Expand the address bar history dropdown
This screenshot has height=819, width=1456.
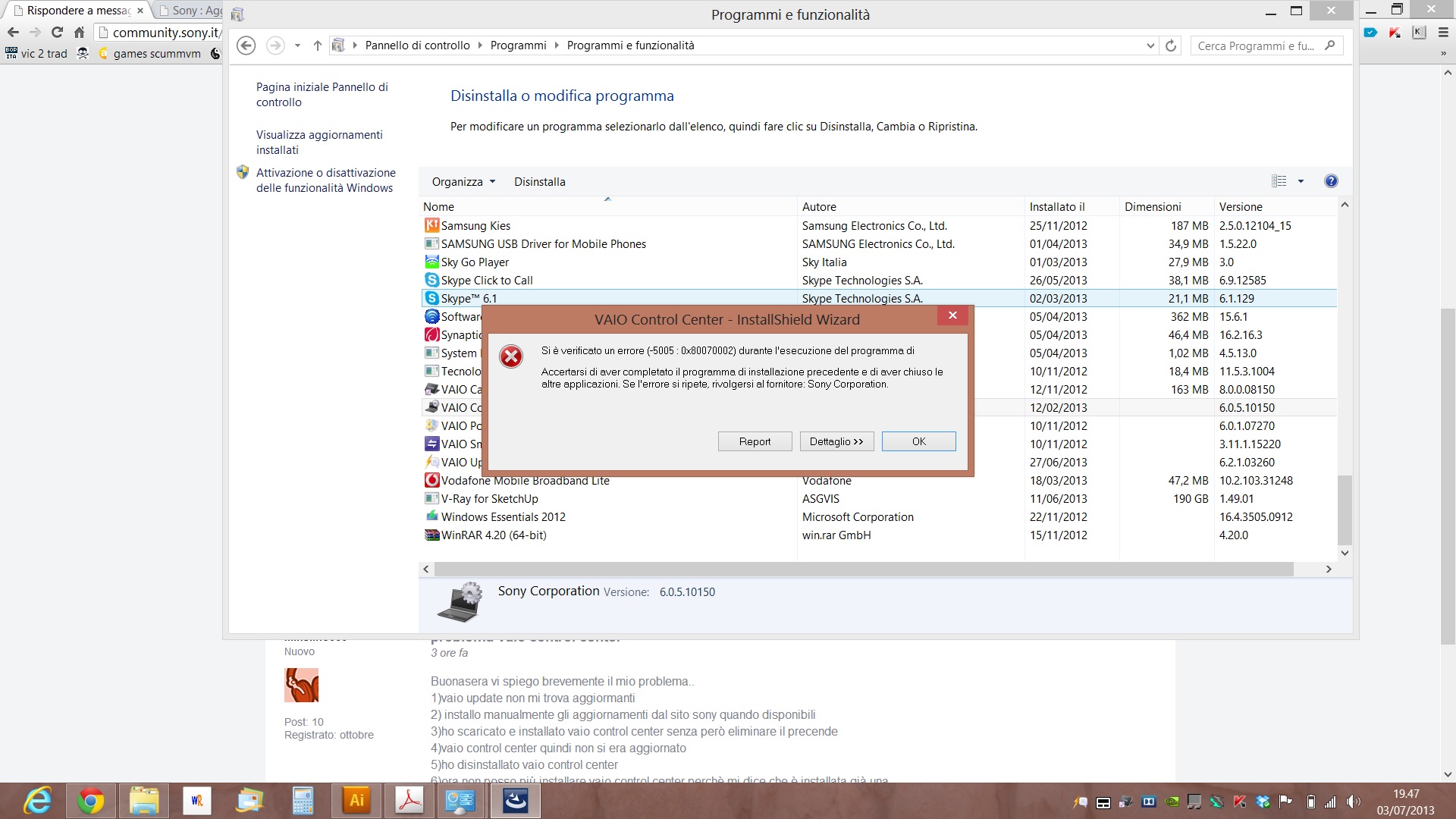click(1150, 45)
